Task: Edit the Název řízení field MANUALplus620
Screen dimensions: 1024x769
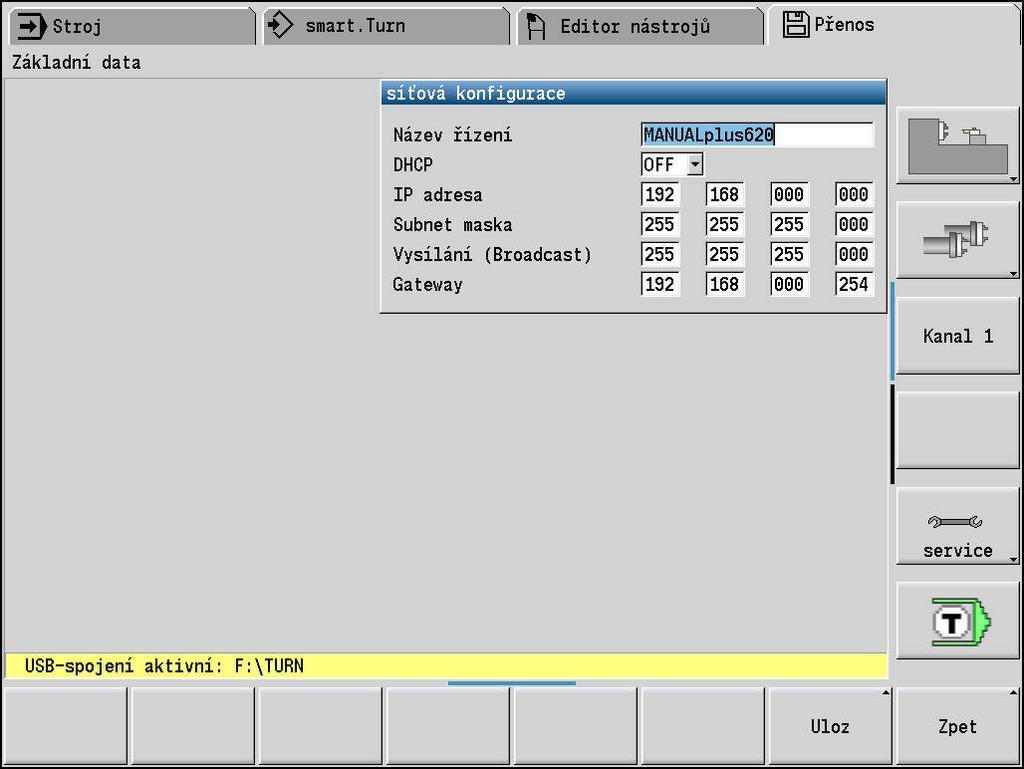Action: (x=757, y=134)
